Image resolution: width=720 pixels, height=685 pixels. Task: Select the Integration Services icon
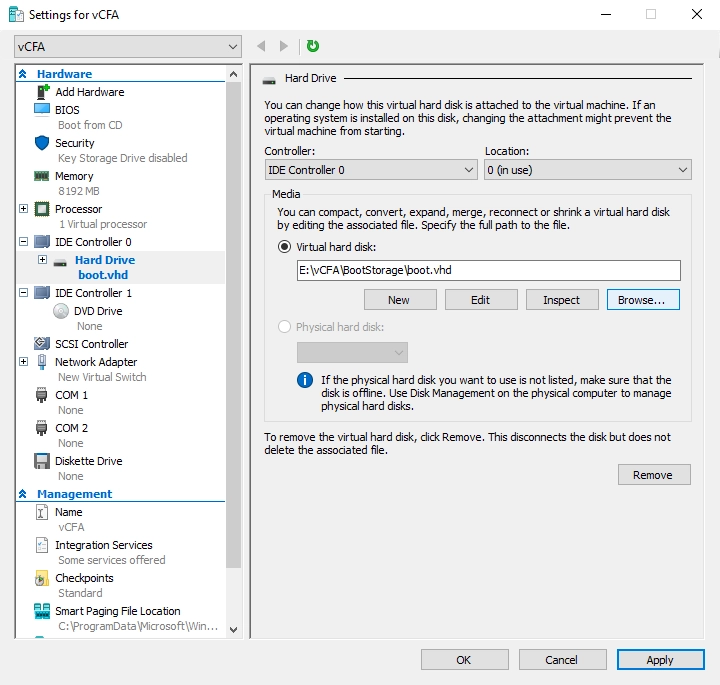[x=42, y=545]
